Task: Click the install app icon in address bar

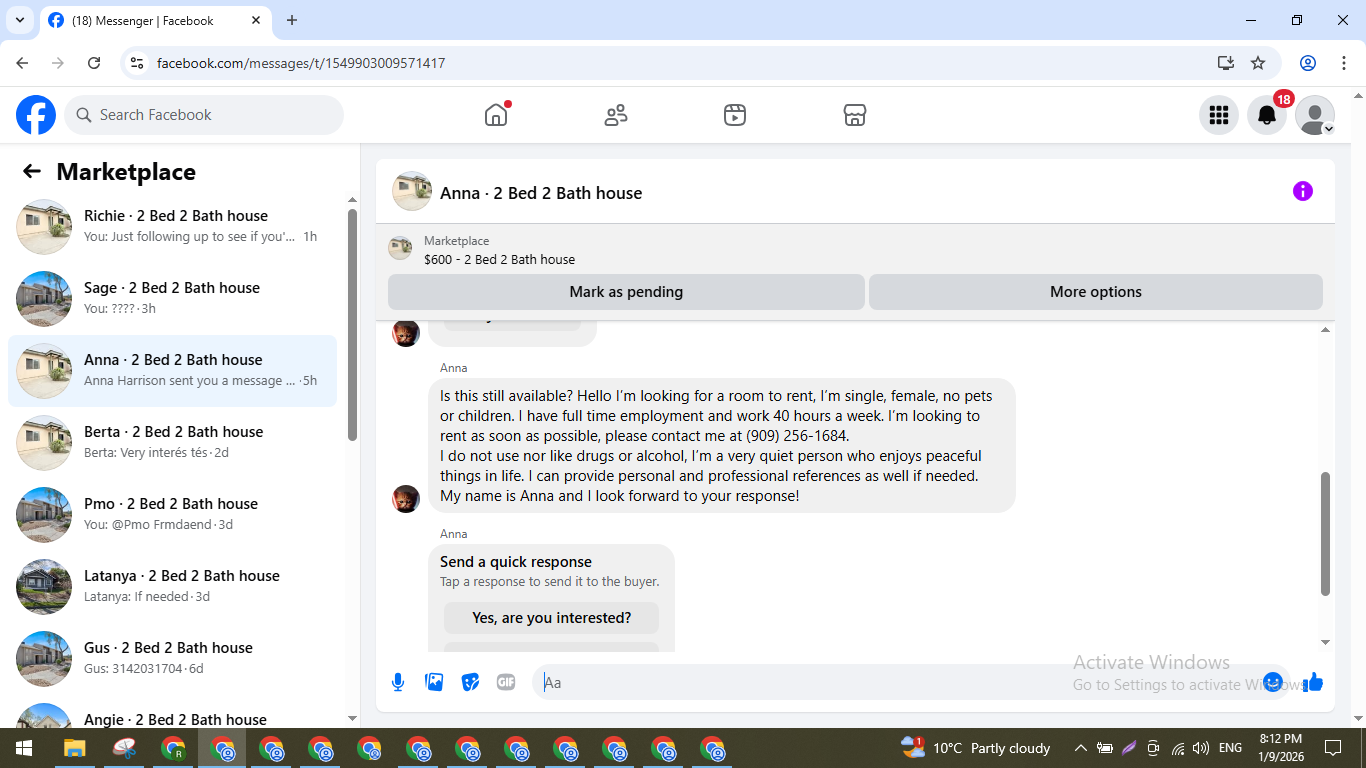Action: pyautogui.click(x=1226, y=63)
